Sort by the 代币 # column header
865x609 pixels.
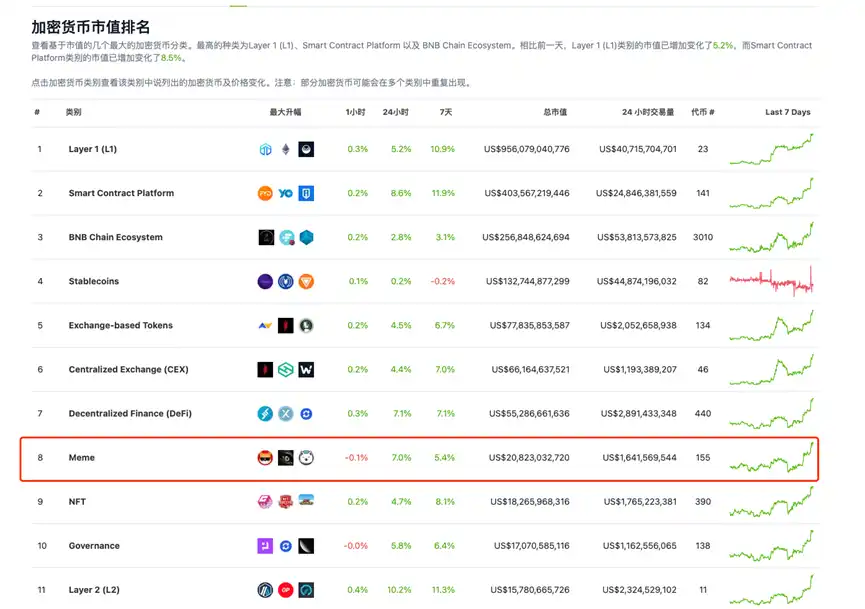pyautogui.click(x=703, y=112)
